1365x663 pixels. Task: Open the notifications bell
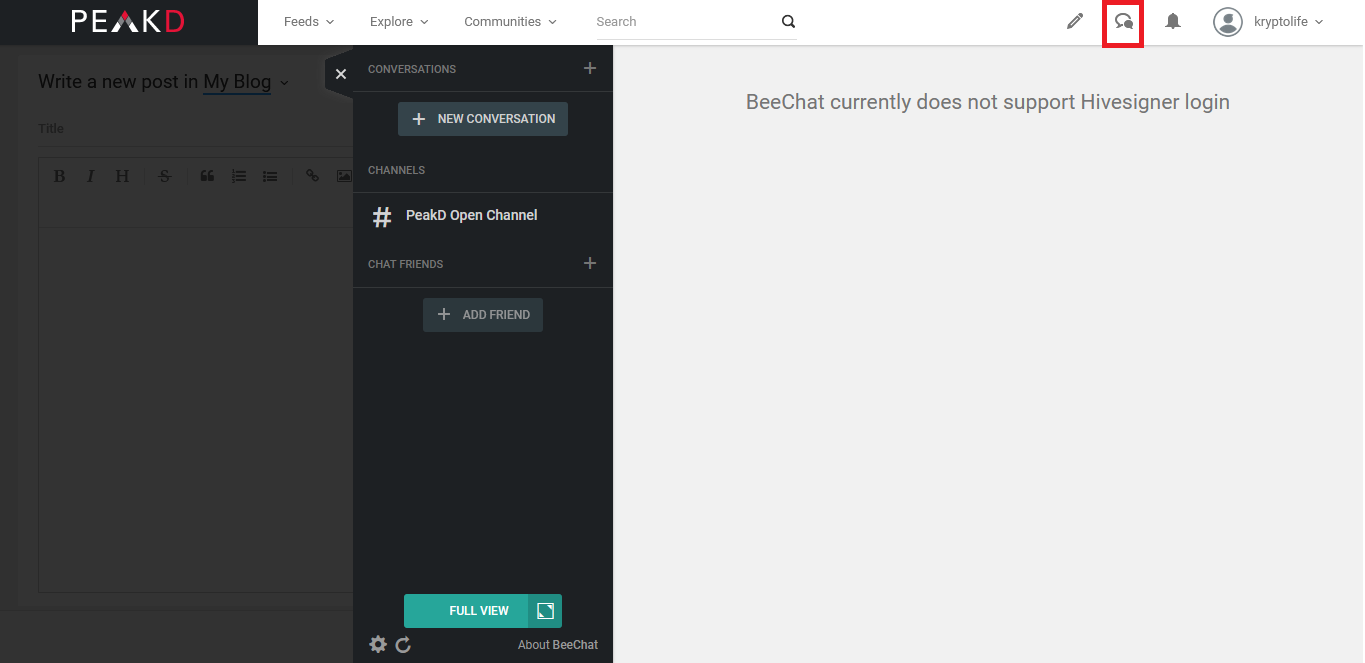[1173, 21]
